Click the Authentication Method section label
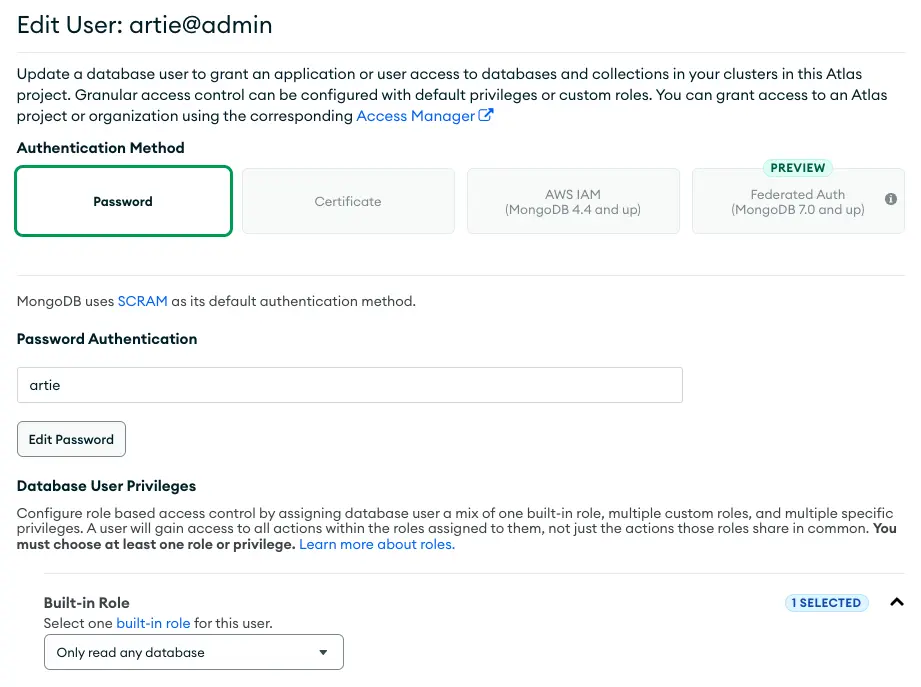This screenshot has width=921, height=687. pyautogui.click(x=100, y=147)
